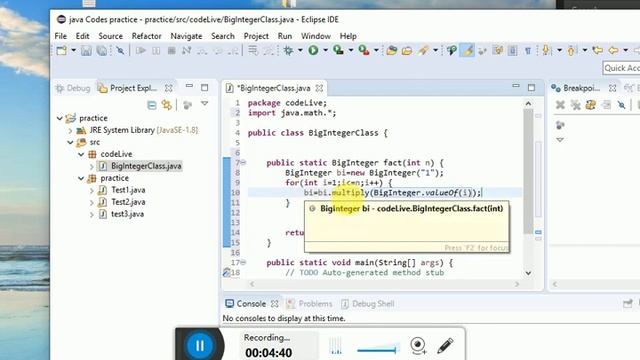640x360 pixels.
Task: Collapse the src folder node
Action: pos(70,142)
